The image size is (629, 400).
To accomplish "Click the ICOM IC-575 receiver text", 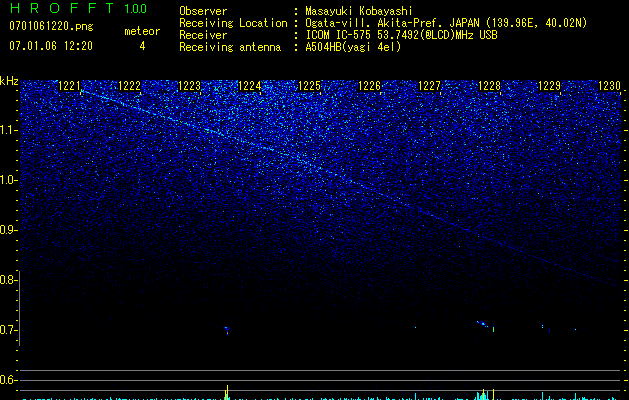I will click(401, 35).
